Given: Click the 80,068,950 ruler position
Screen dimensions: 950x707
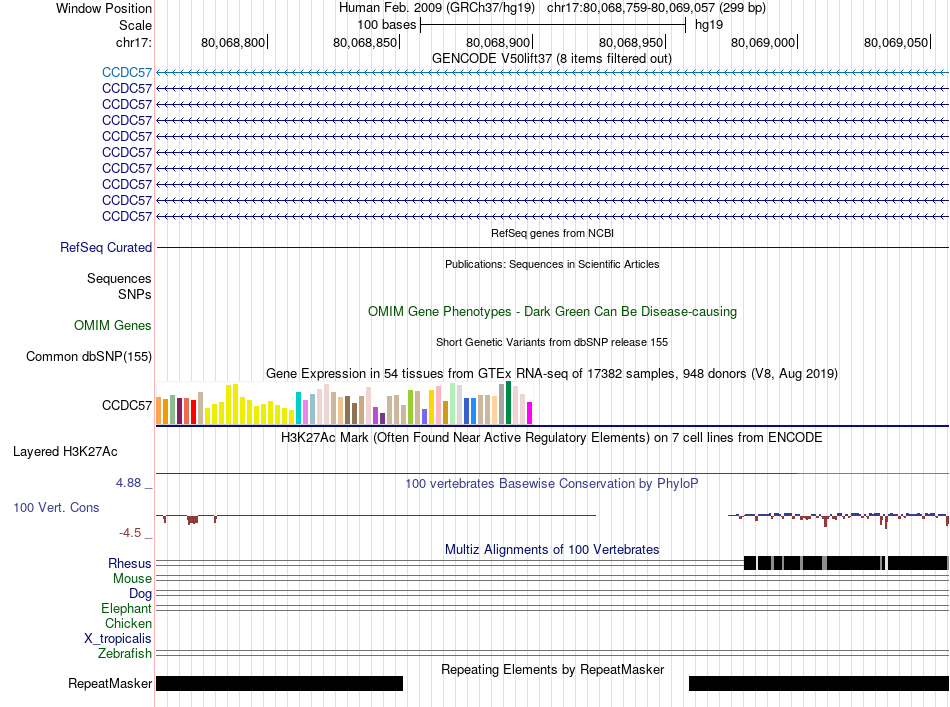Looking at the screenshot, I should pyautogui.click(x=631, y=42).
